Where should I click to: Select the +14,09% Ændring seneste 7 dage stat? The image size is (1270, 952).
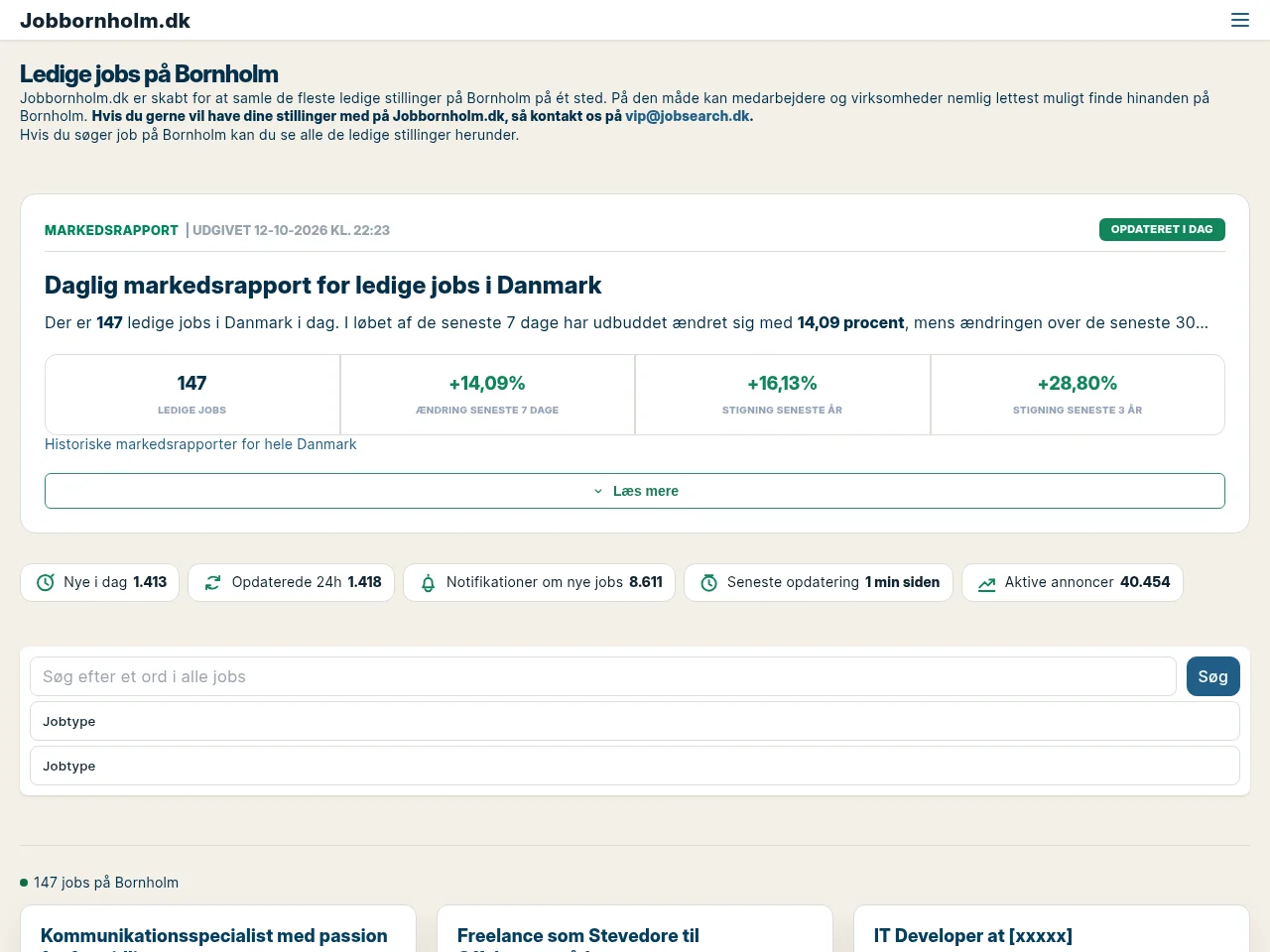tap(487, 395)
